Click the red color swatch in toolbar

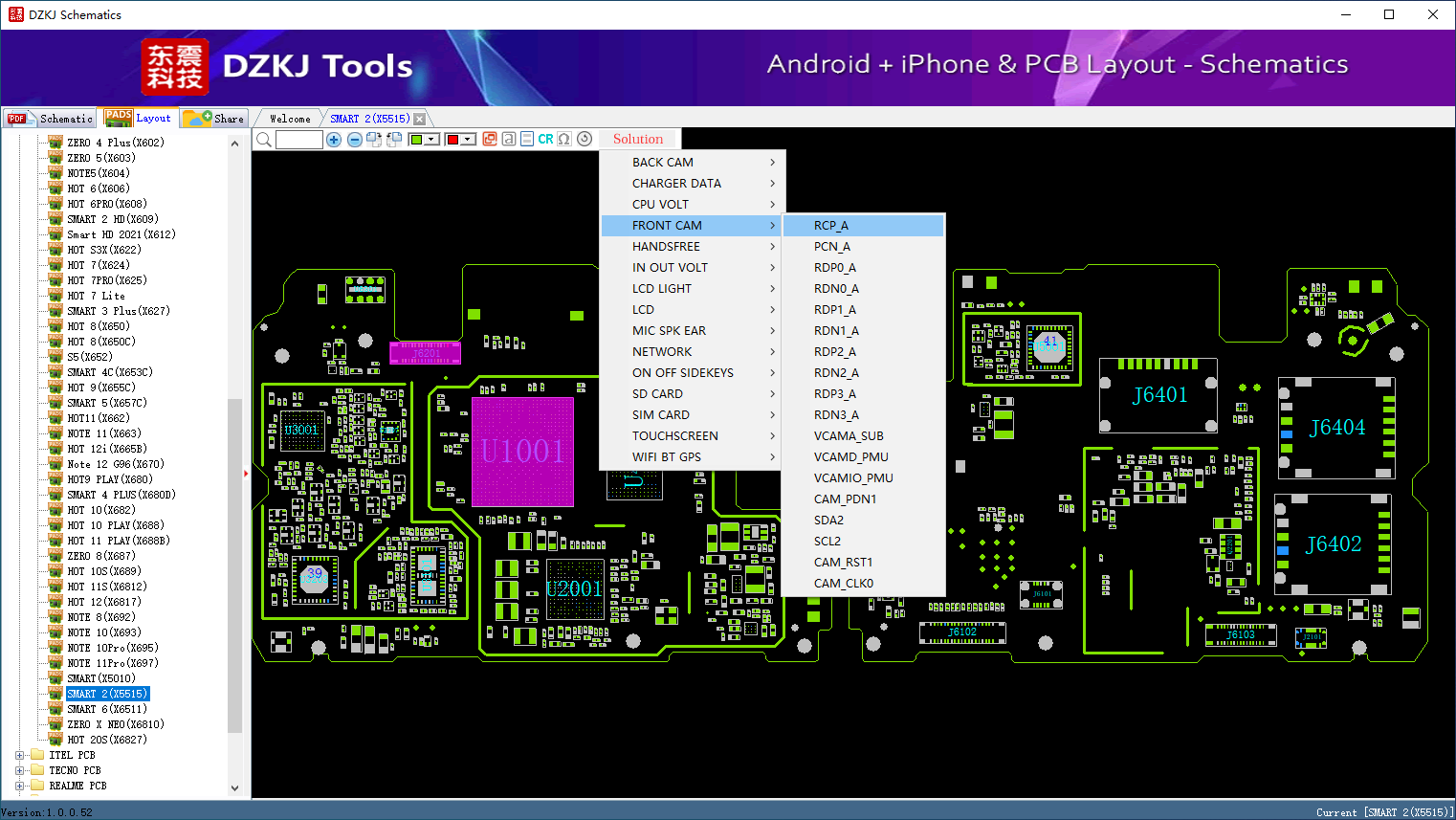(452, 140)
